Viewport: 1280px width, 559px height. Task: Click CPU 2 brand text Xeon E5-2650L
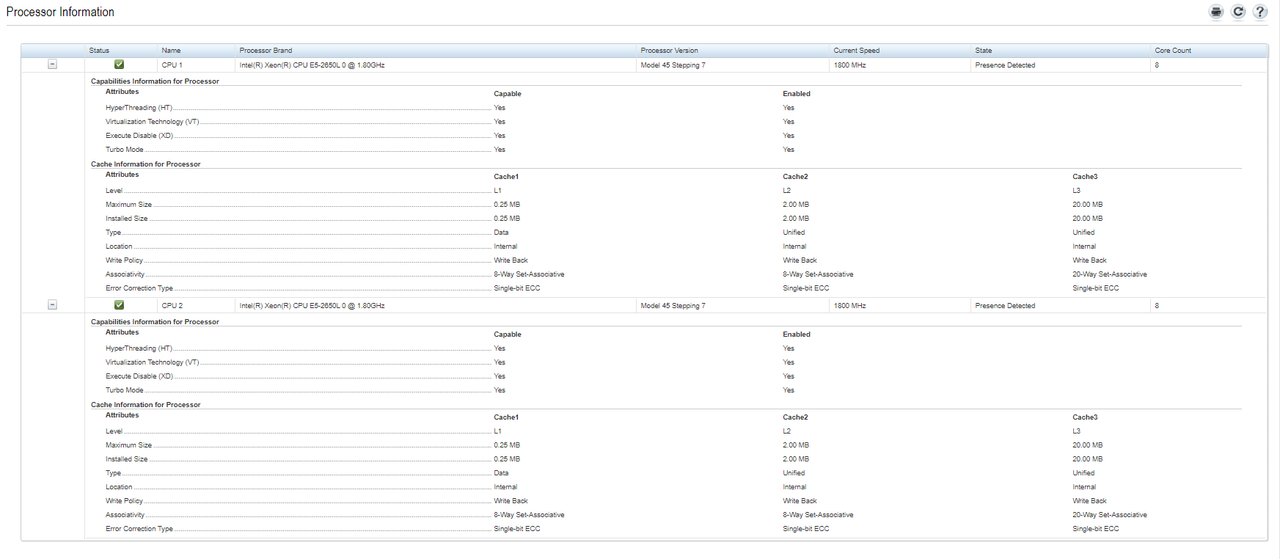pos(312,305)
